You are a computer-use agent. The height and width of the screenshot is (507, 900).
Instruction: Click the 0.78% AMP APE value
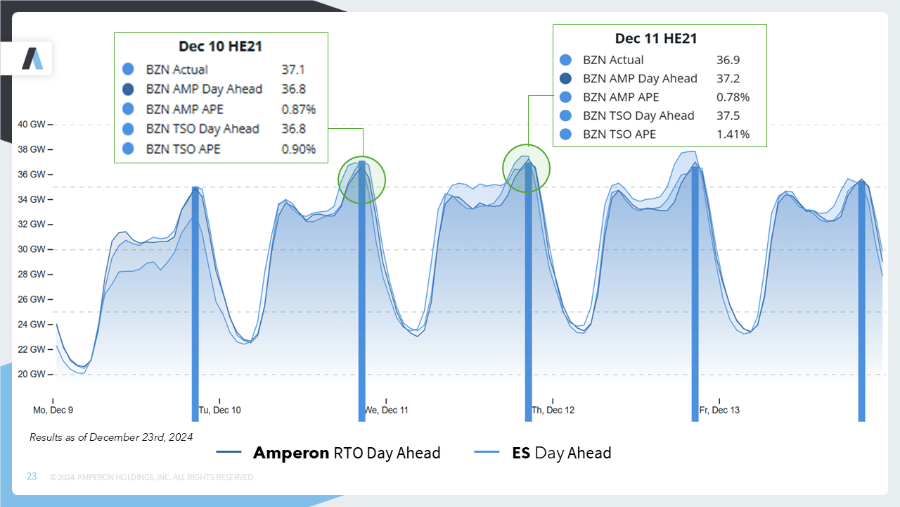pos(733,97)
